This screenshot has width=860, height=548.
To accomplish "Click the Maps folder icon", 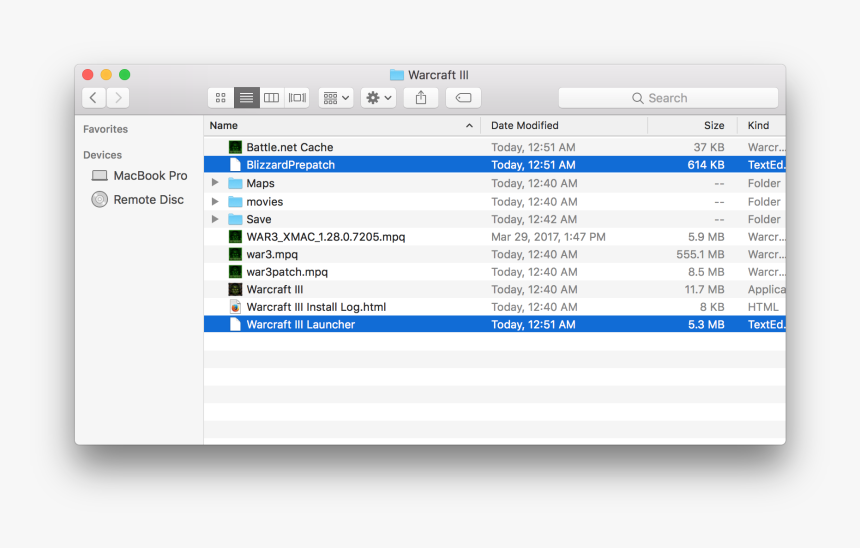I will point(235,183).
